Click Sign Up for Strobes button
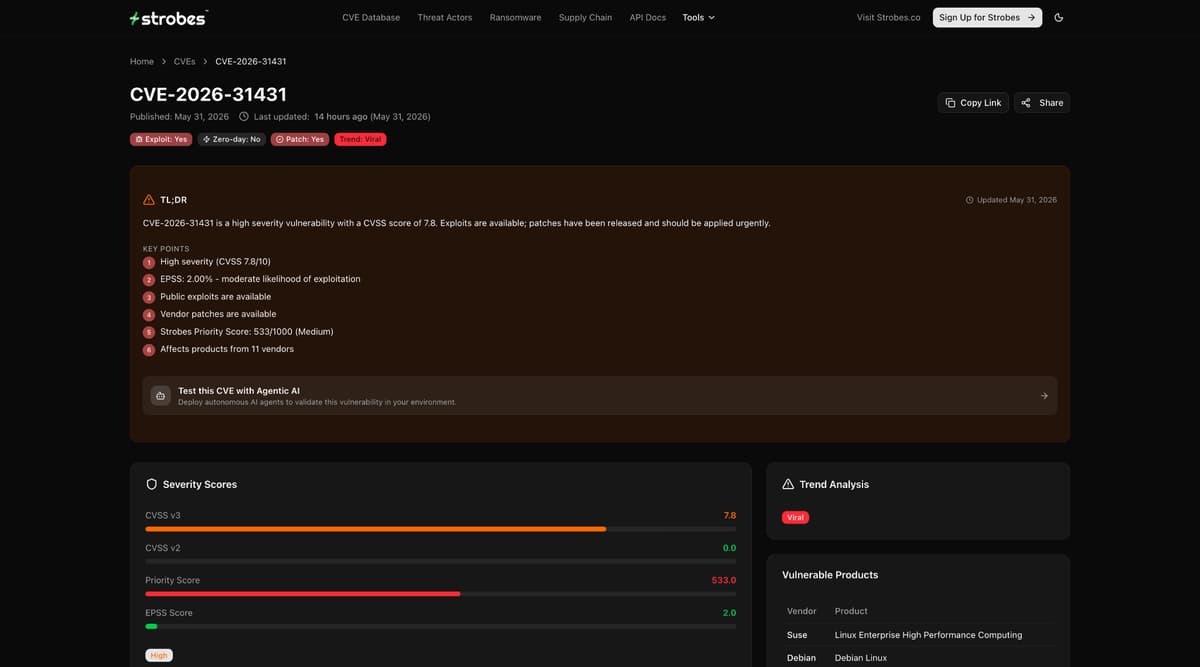1200x667 pixels. coord(987,17)
